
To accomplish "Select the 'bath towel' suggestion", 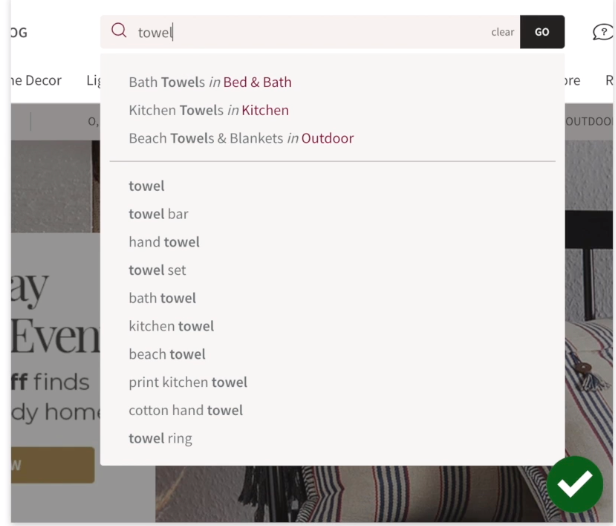I will click(162, 298).
